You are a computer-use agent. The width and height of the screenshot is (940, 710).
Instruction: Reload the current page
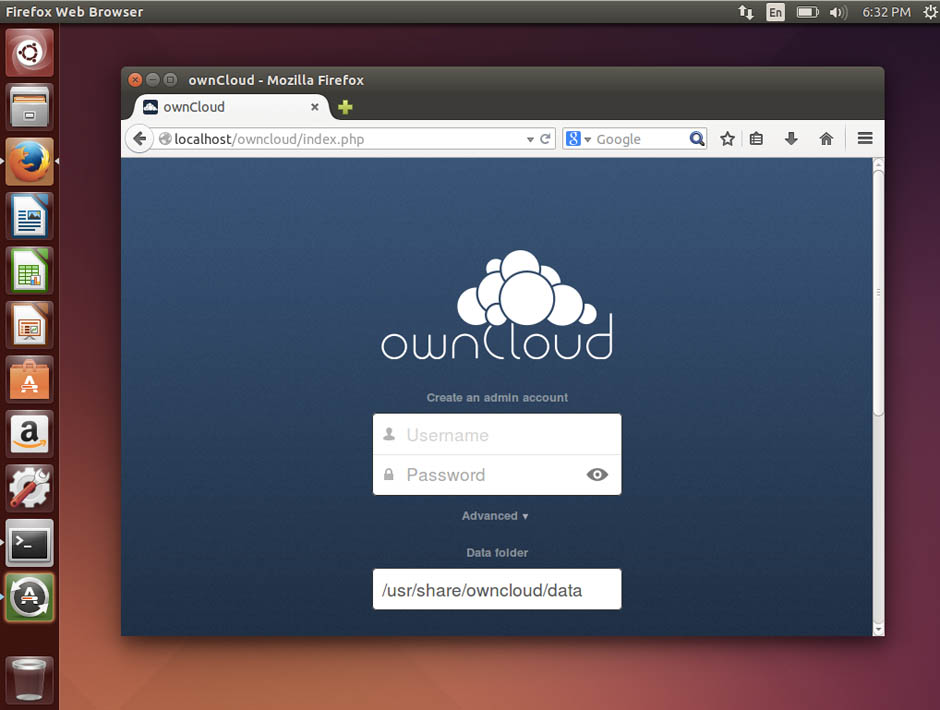pos(545,139)
